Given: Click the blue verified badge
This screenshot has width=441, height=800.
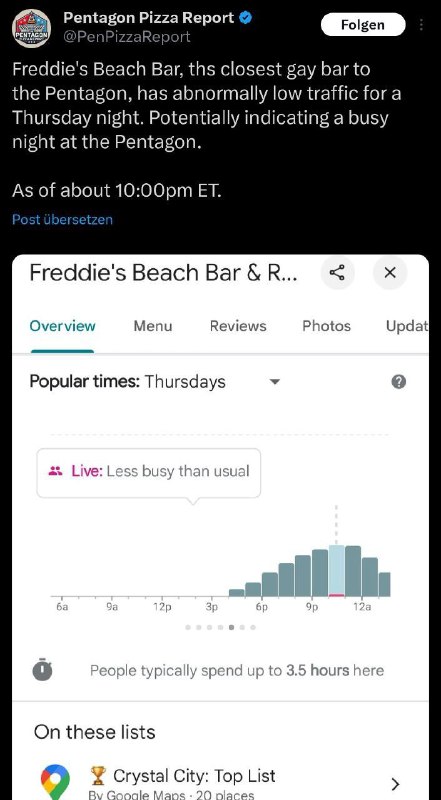Looking at the screenshot, I should [x=246, y=18].
